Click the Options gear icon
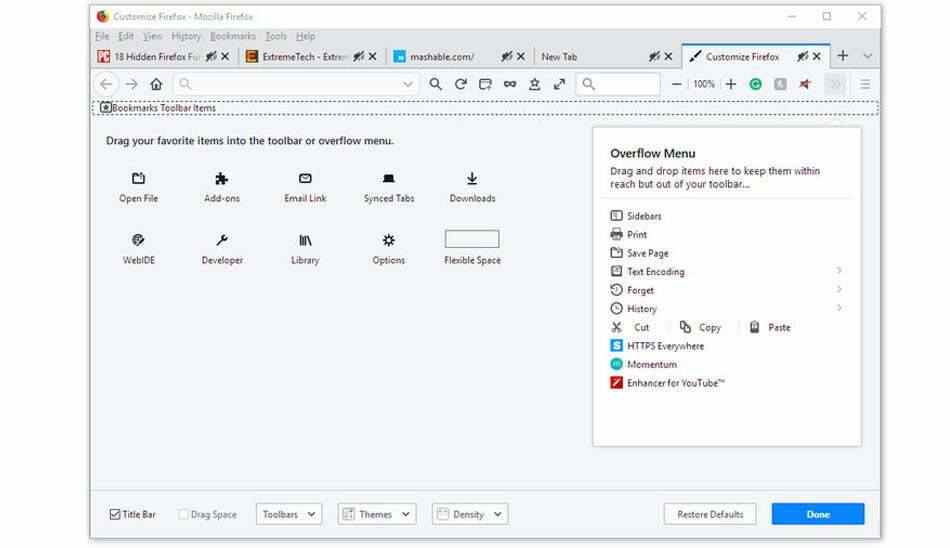 tap(388, 240)
